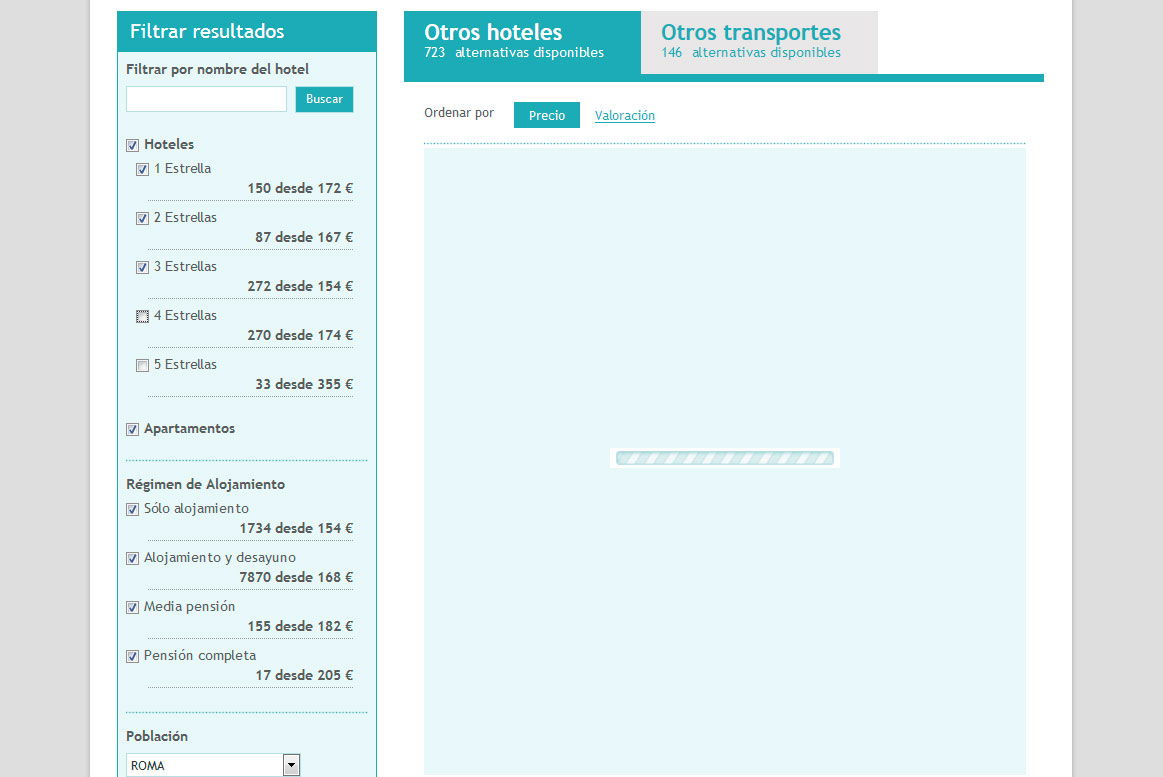Uncheck Alojamiento y desayuno

[132, 558]
